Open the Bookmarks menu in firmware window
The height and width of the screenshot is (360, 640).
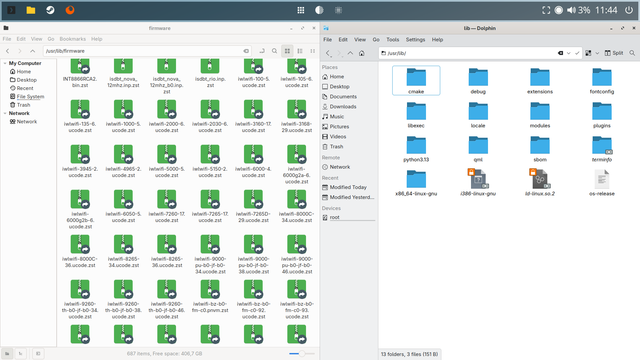pos(73,39)
